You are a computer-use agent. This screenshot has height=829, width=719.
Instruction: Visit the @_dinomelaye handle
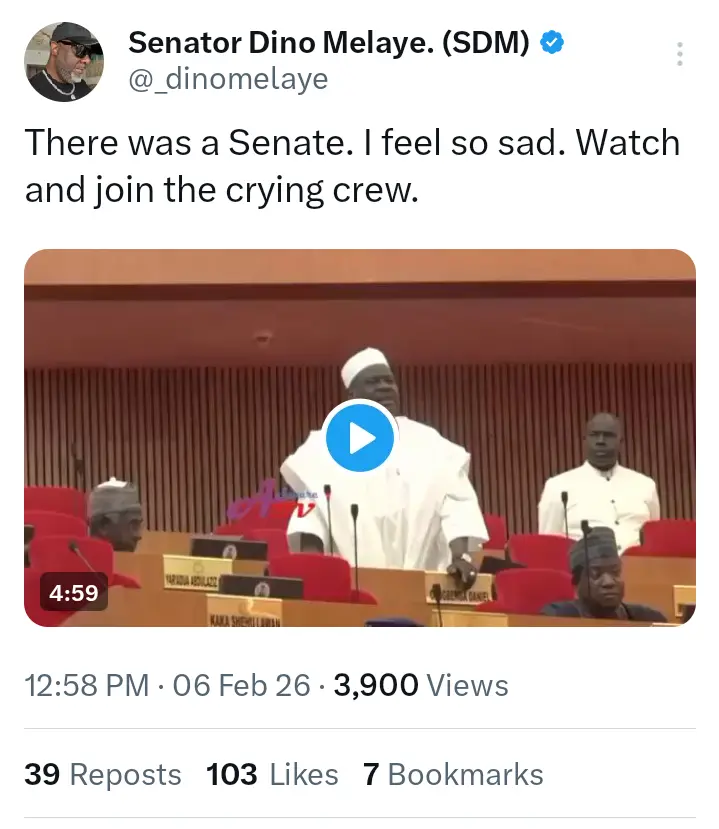[228, 79]
